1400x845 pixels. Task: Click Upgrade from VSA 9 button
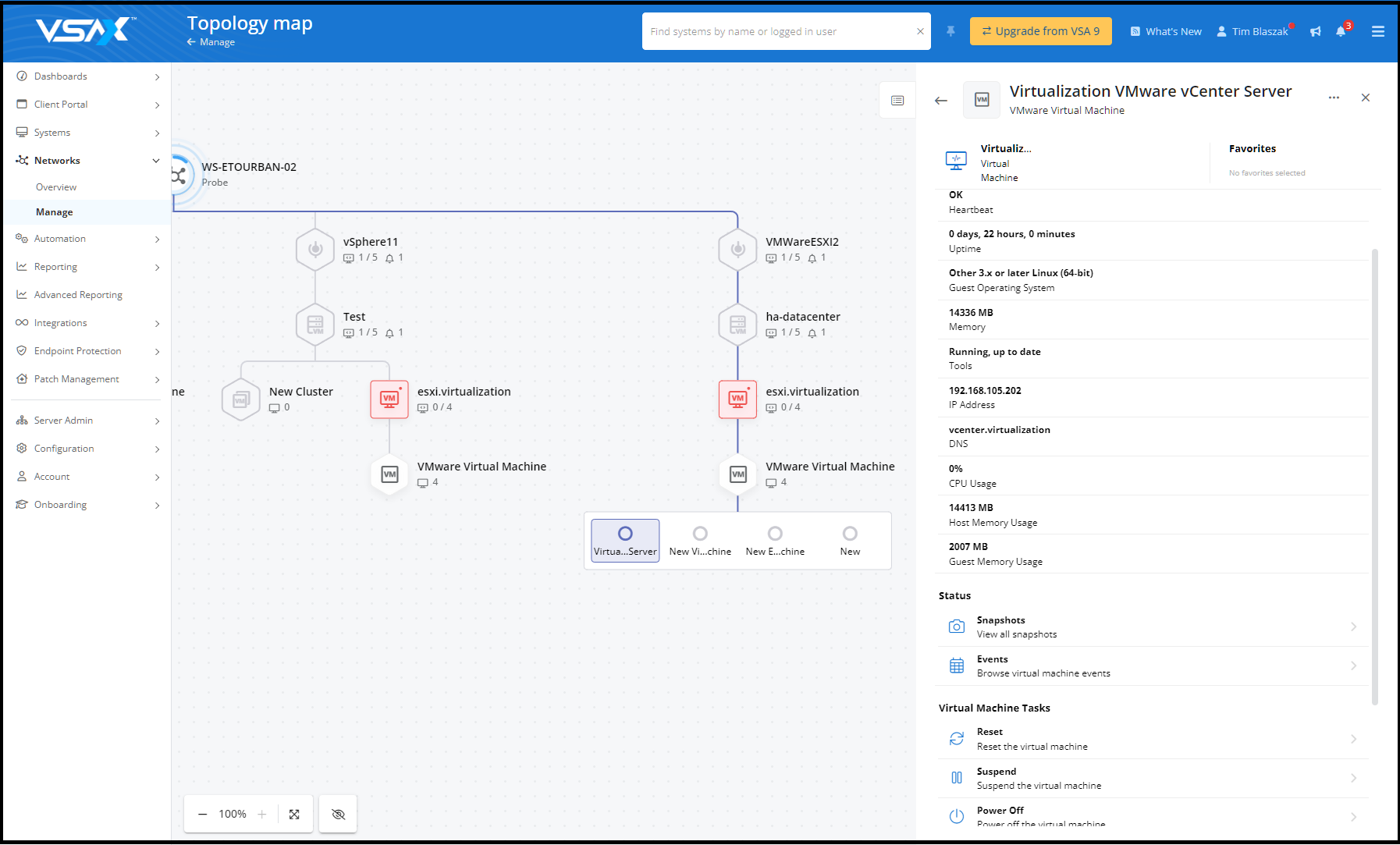pyautogui.click(x=1040, y=31)
